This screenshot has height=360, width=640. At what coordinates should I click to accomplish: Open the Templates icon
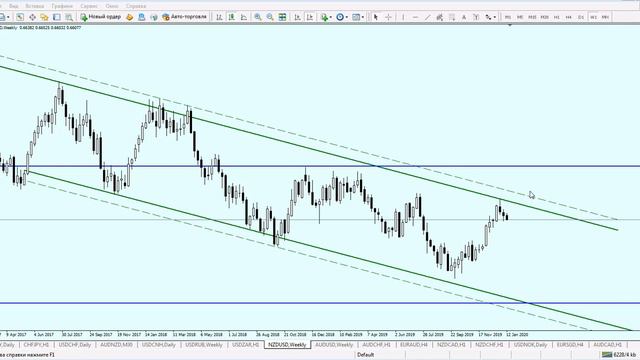(x=356, y=17)
